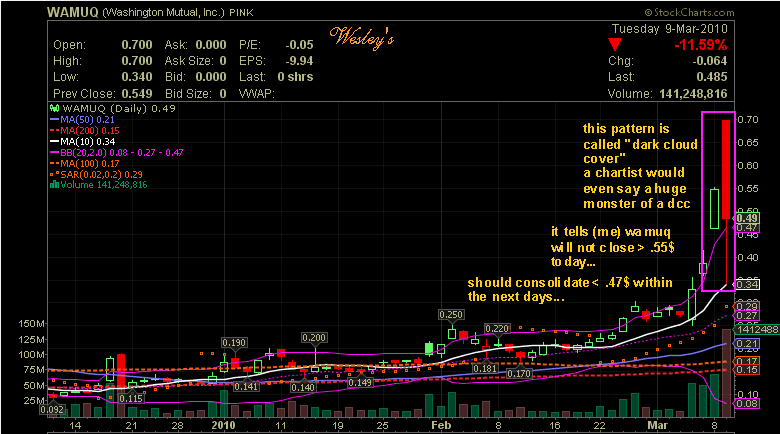Click the 0.08 lower band axis tag

click(747, 403)
